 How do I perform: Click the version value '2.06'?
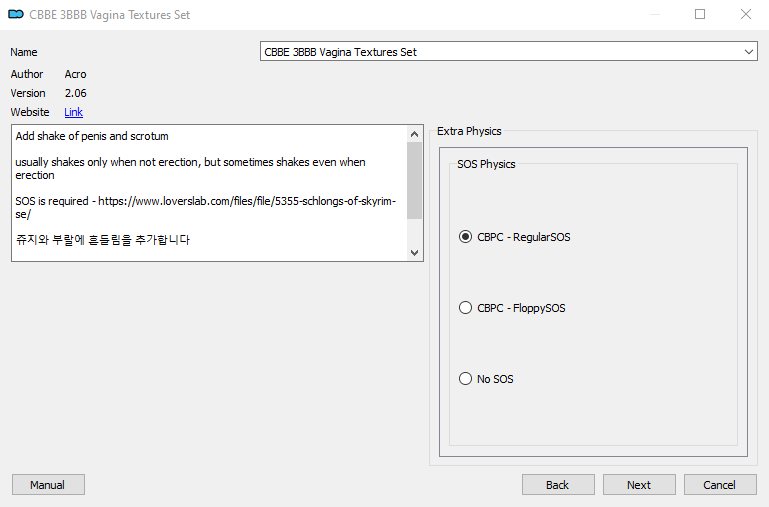pyautogui.click(x=76, y=93)
